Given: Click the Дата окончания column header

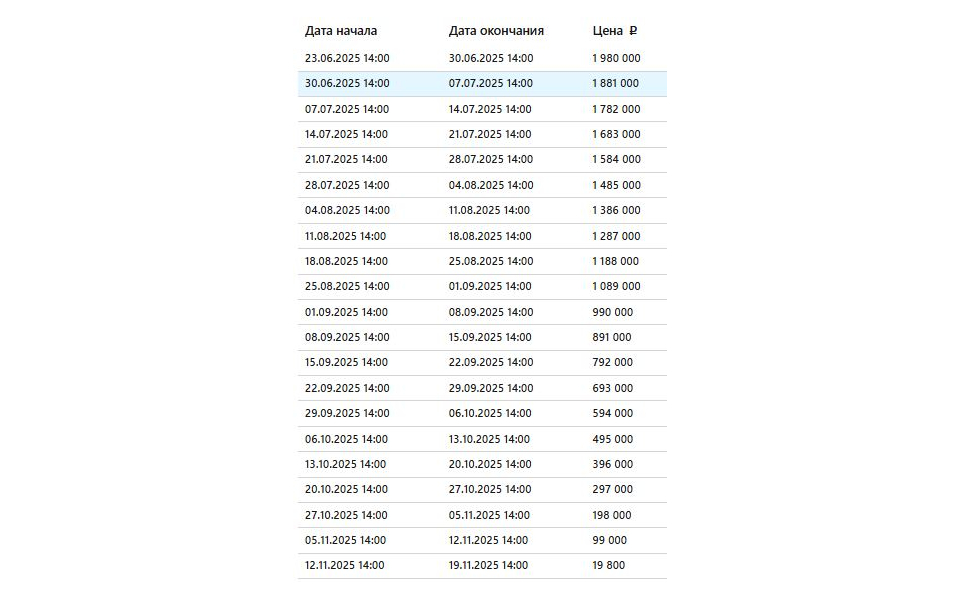Looking at the screenshot, I should click(496, 31).
